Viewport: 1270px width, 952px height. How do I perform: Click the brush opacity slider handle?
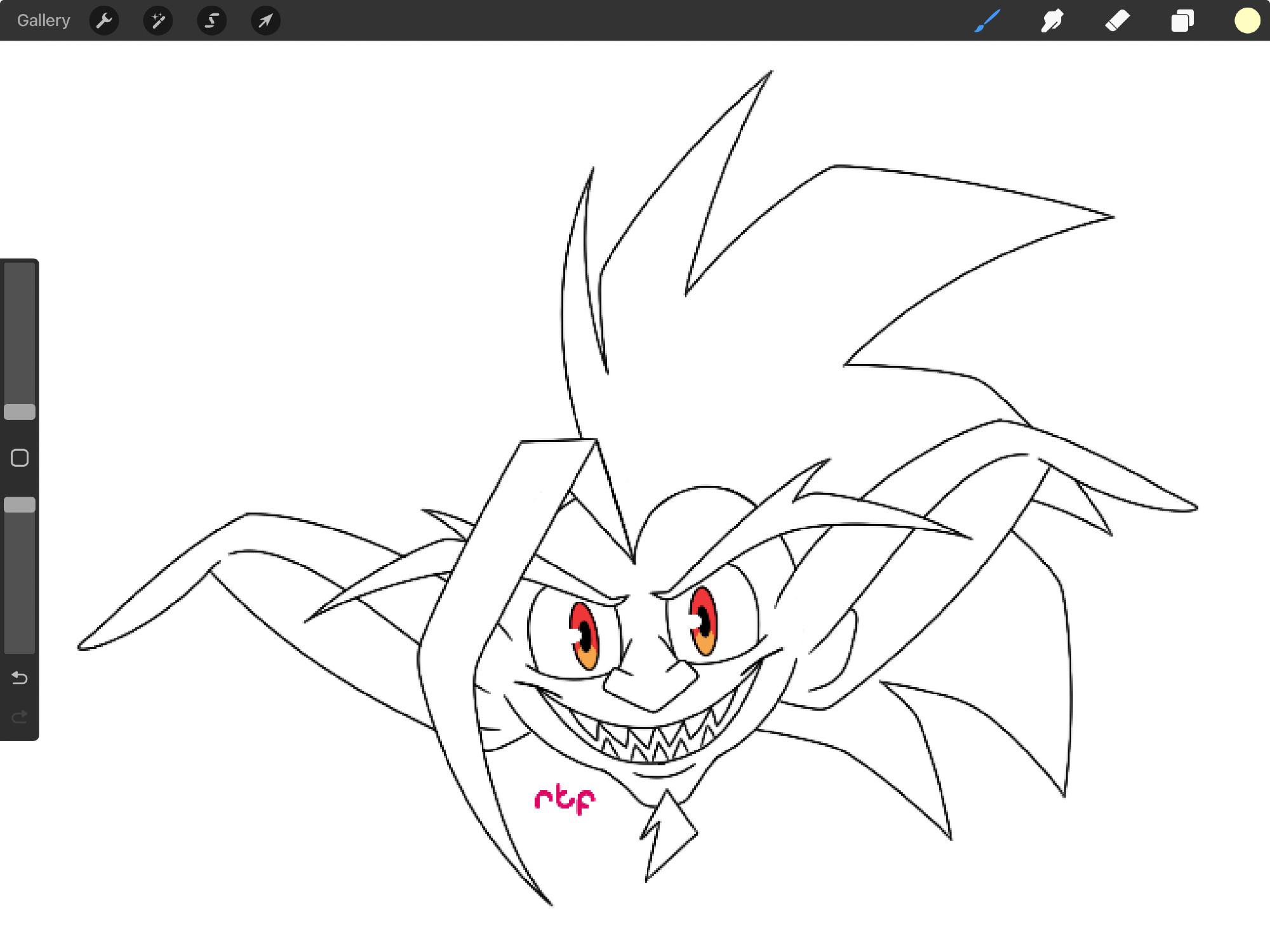click(20, 505)
